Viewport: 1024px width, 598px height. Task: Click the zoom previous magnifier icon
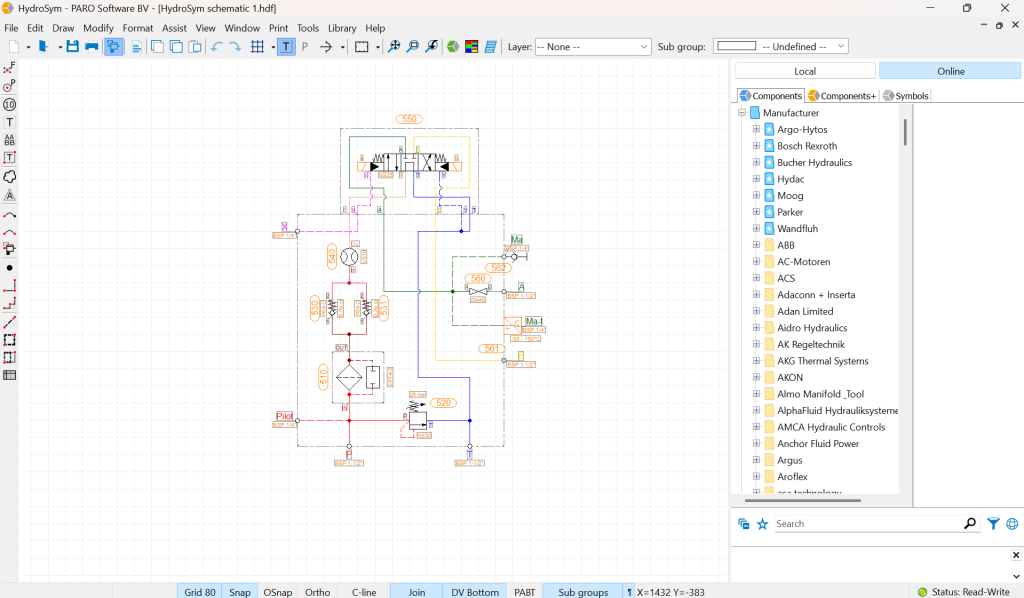[432, 46]
